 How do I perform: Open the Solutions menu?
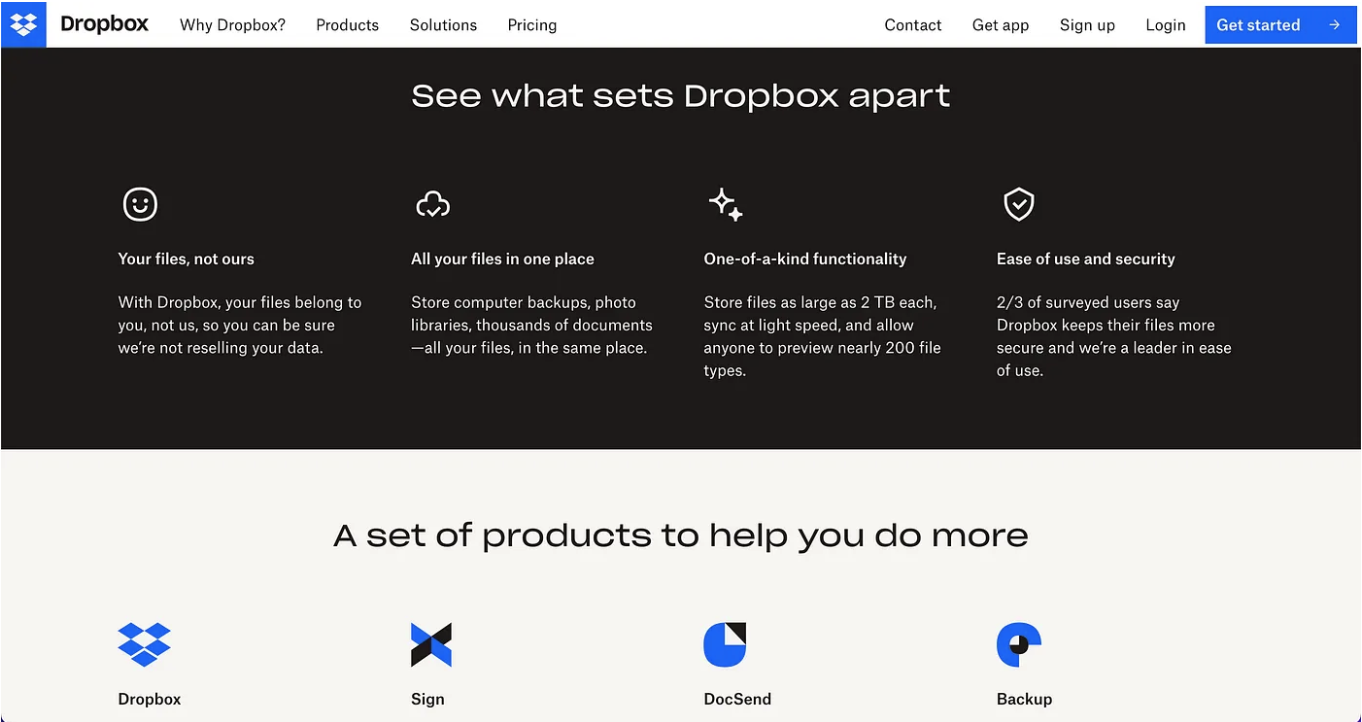(x=443, y=25)
